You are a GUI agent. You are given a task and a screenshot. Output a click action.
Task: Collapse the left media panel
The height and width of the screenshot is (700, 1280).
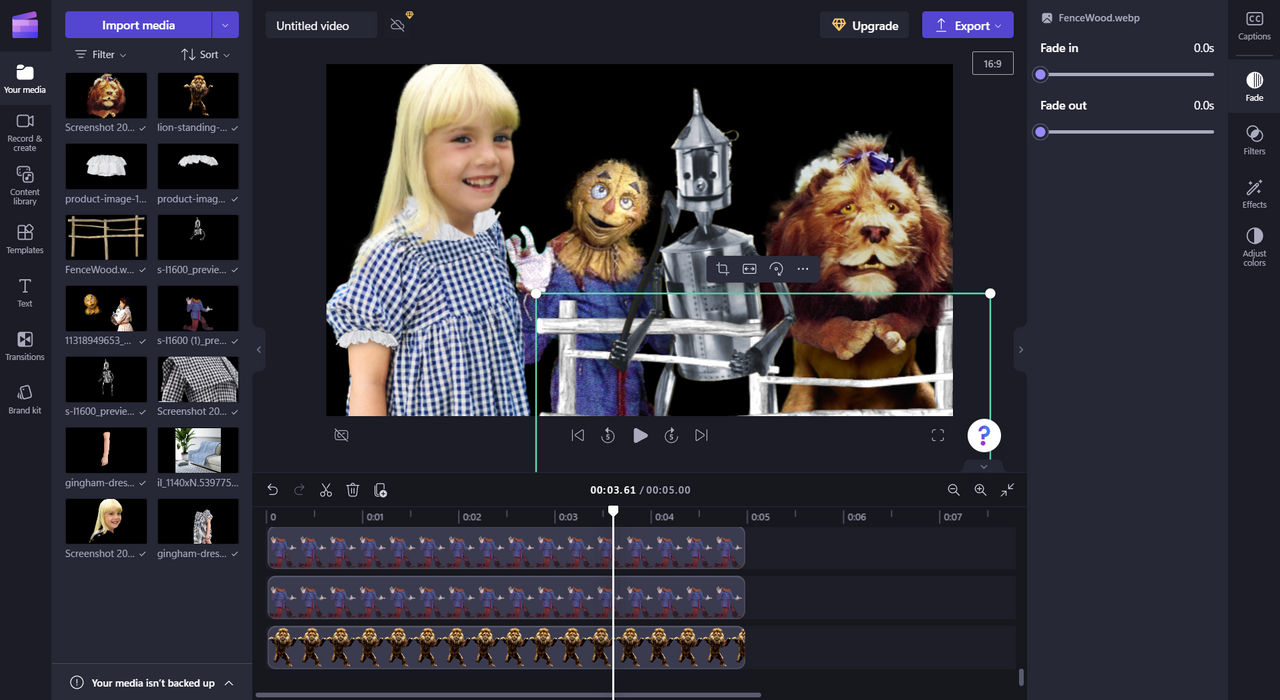pyautogui.click(x=259, y=350)
